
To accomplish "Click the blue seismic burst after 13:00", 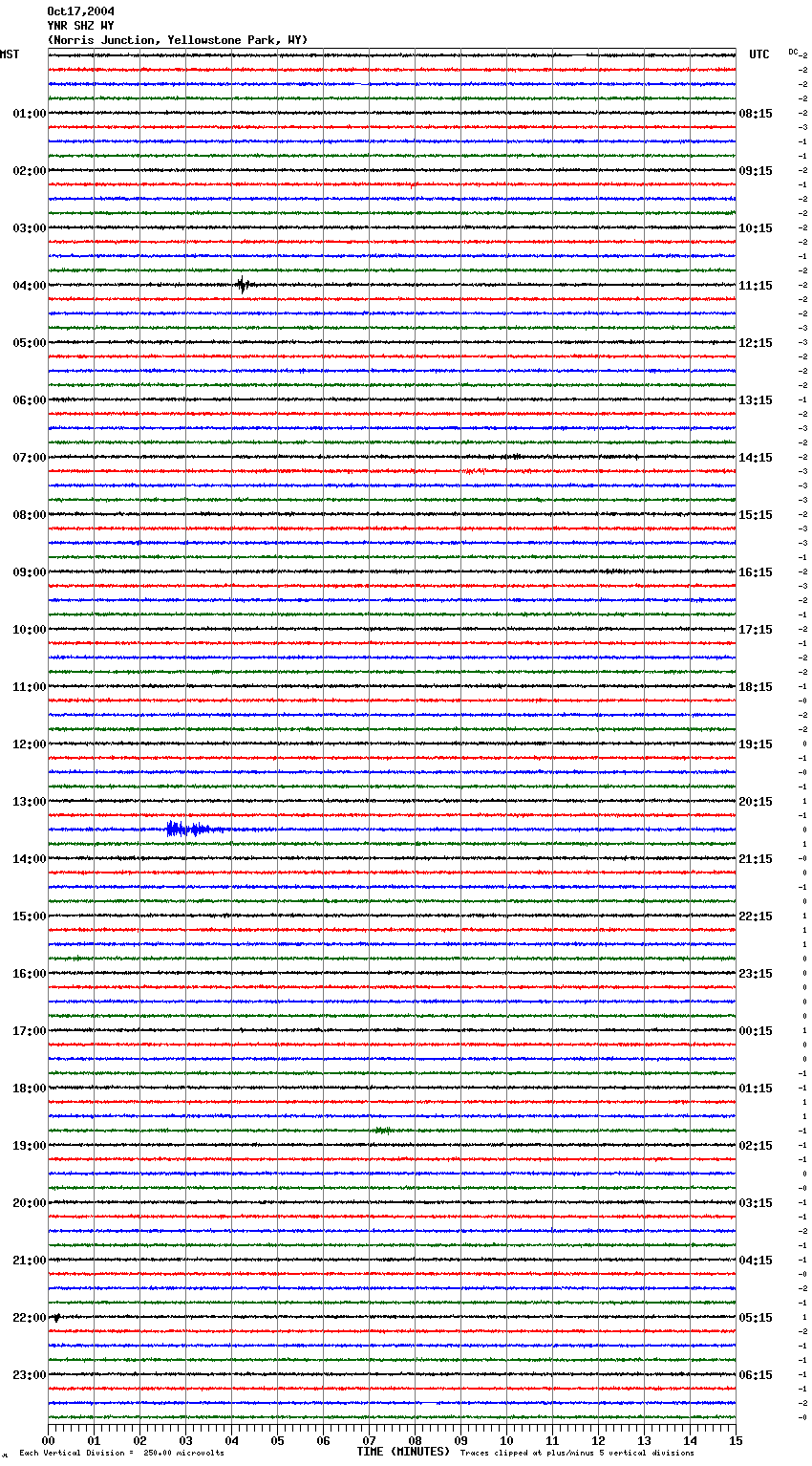I will click(194, 830).
